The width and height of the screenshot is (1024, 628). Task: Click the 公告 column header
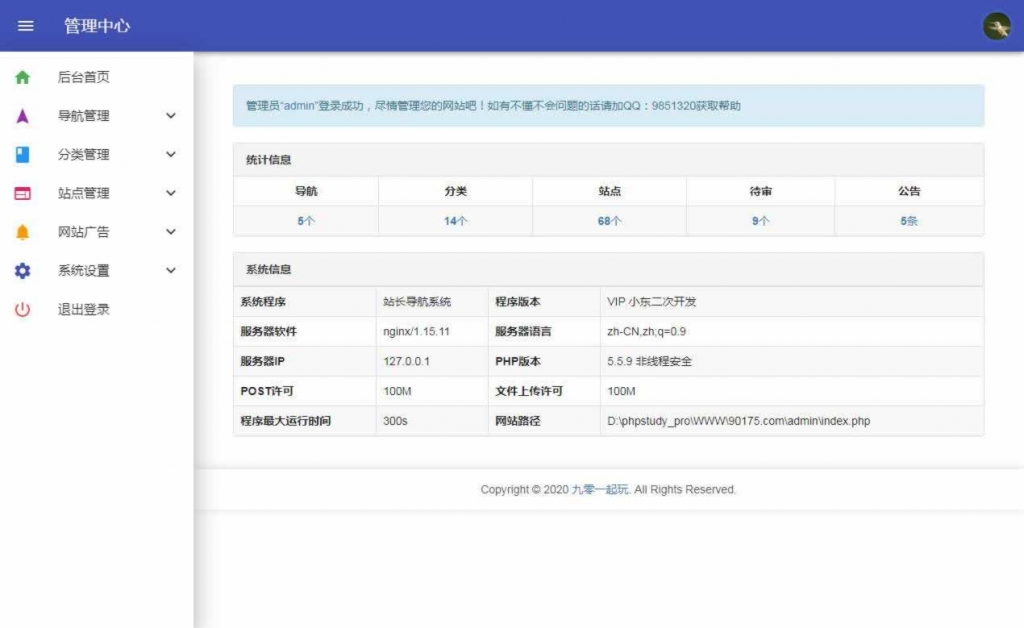(909, 191)
